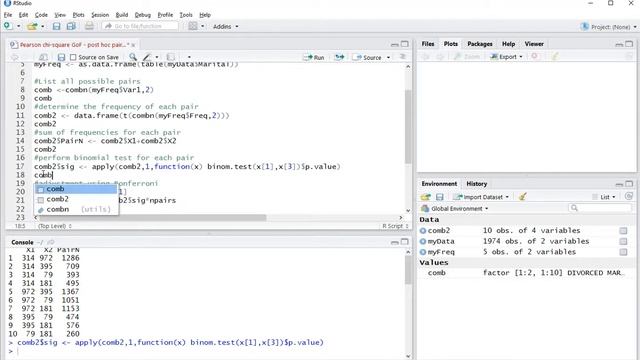Click the Open File folder icon
This screenshot has height=360, width=640.
point(32,27)
